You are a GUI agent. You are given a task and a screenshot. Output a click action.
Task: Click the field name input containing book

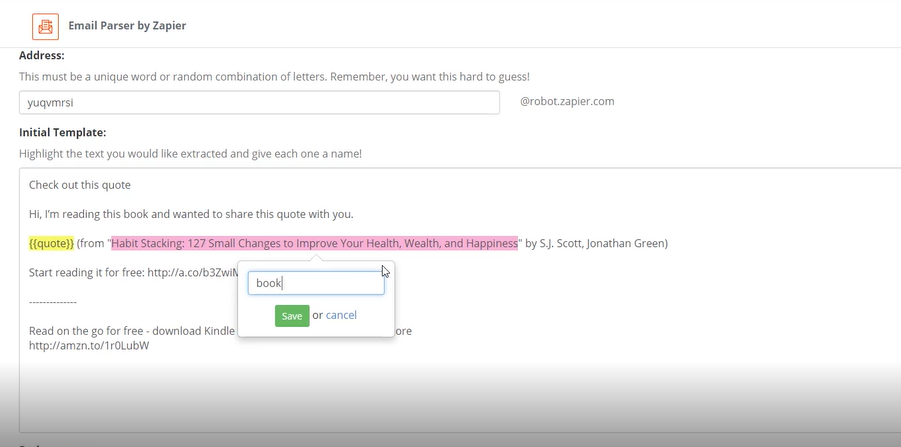tap(316, 283)
